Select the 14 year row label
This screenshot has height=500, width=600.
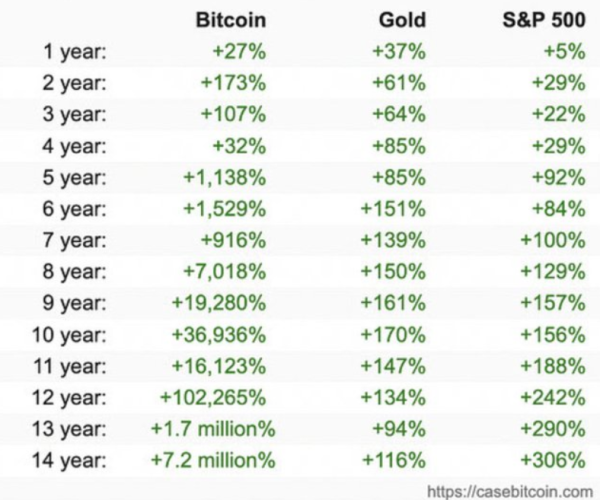tap(69, 460)
